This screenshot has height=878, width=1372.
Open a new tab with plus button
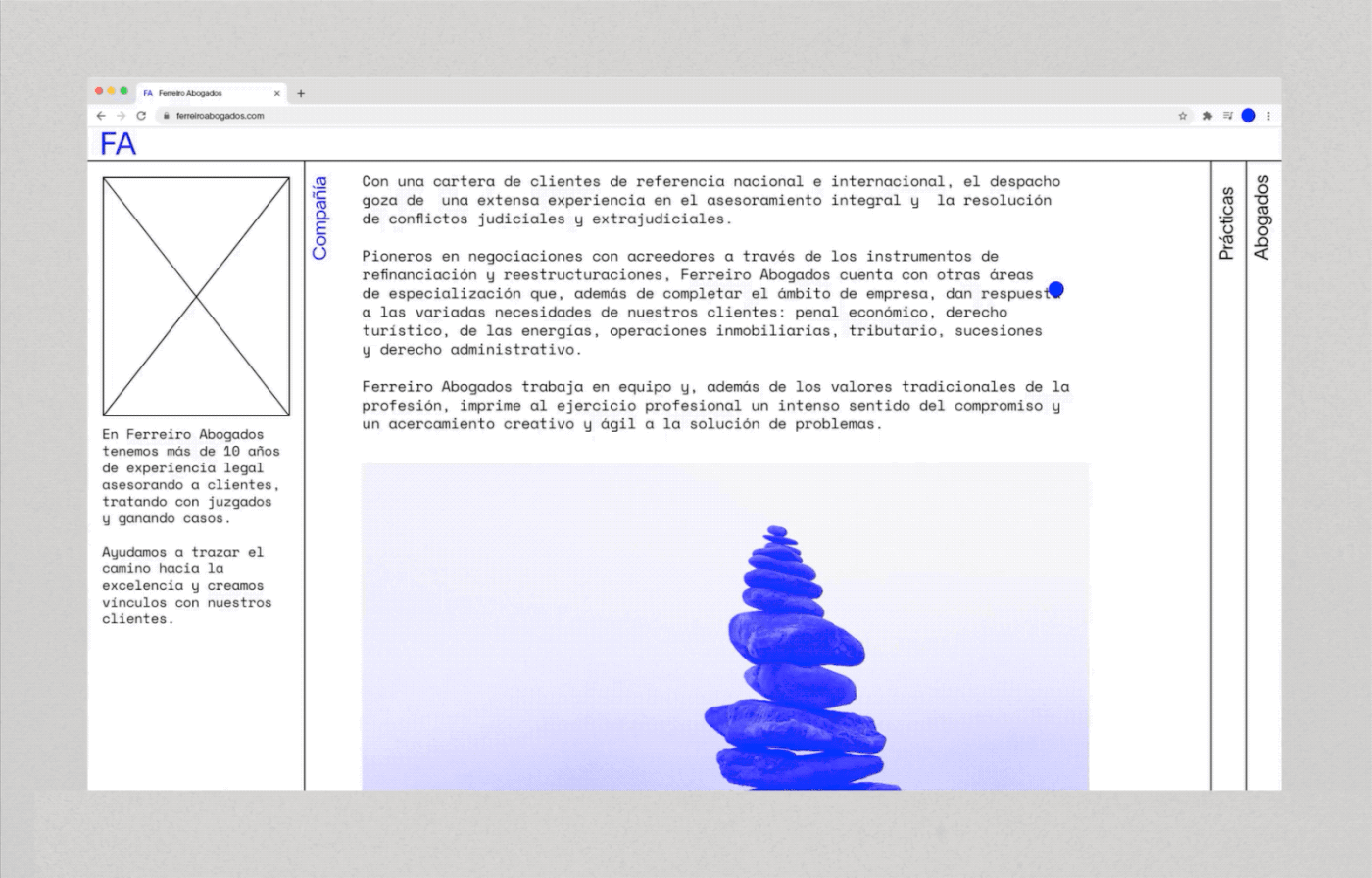coord(301,94)
